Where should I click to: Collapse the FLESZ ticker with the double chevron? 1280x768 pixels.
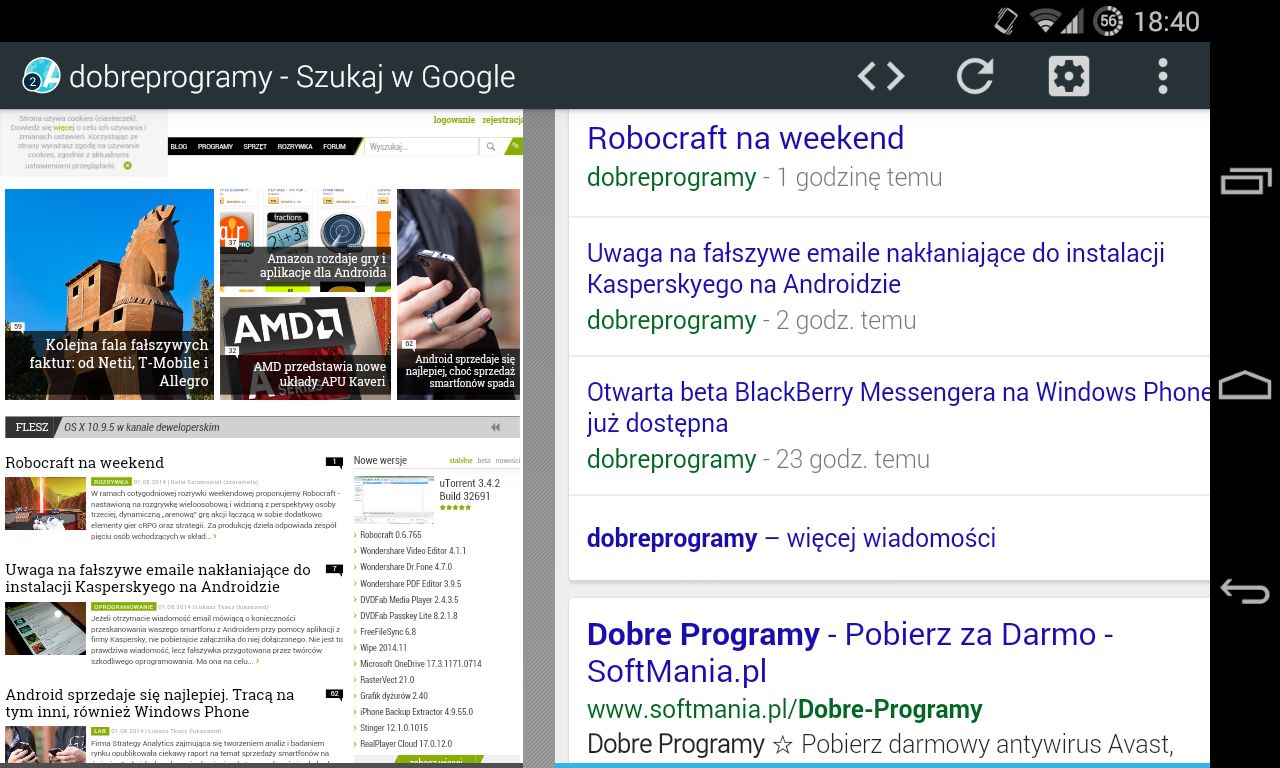pyautogui.click(x=495, y=427)
